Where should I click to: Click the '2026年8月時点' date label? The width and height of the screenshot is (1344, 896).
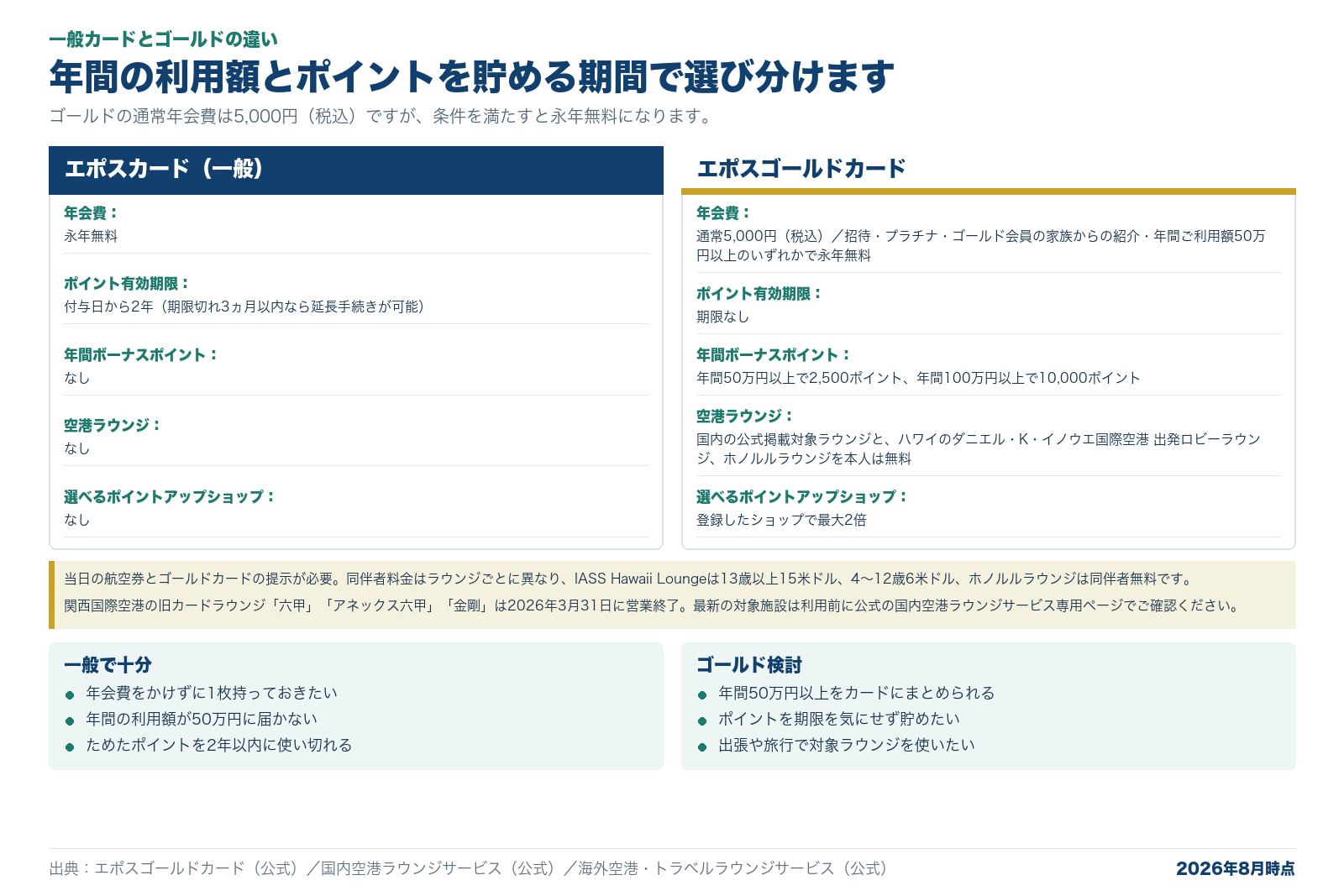(1236, 868)
